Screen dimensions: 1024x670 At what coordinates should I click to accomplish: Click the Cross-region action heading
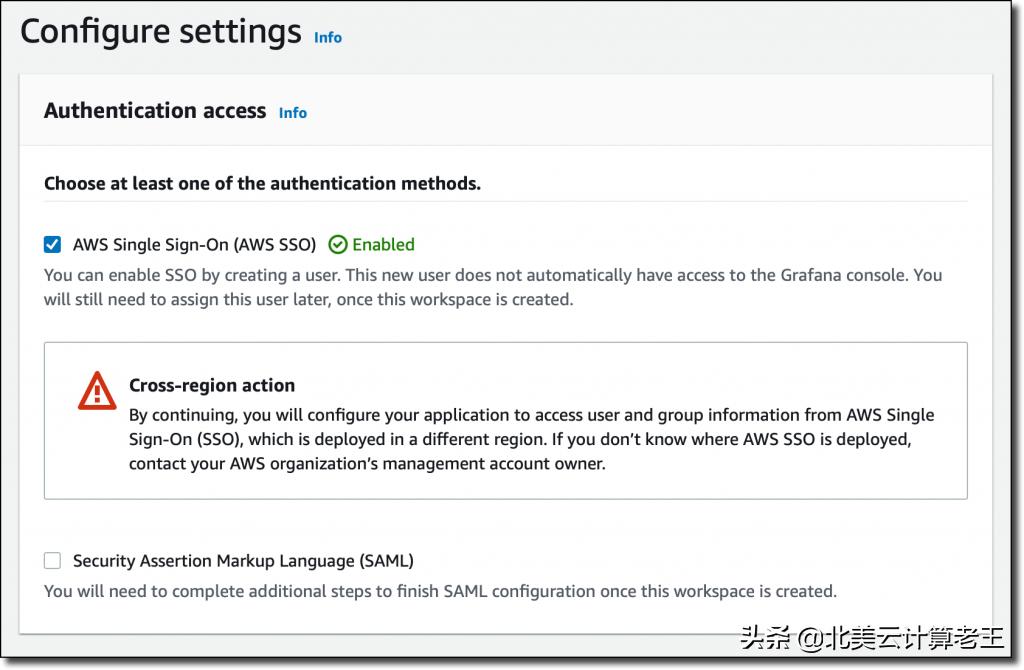point(212,385)
